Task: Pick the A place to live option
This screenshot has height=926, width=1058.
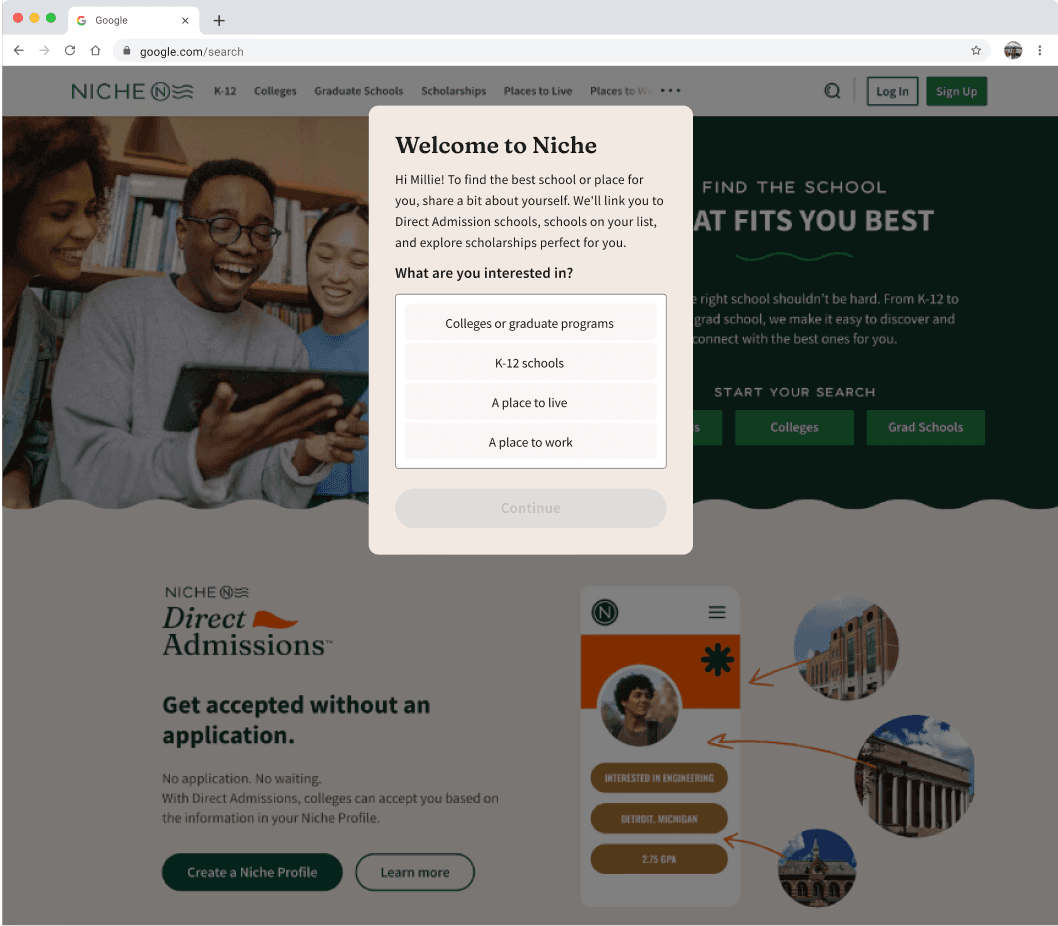Action: [x=530, y=403]
